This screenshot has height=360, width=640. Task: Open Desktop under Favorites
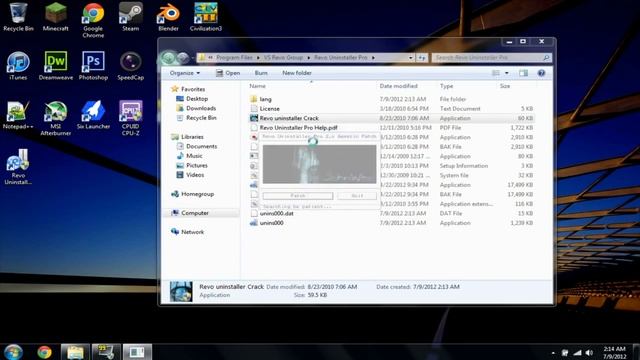[x=197, y=99]
